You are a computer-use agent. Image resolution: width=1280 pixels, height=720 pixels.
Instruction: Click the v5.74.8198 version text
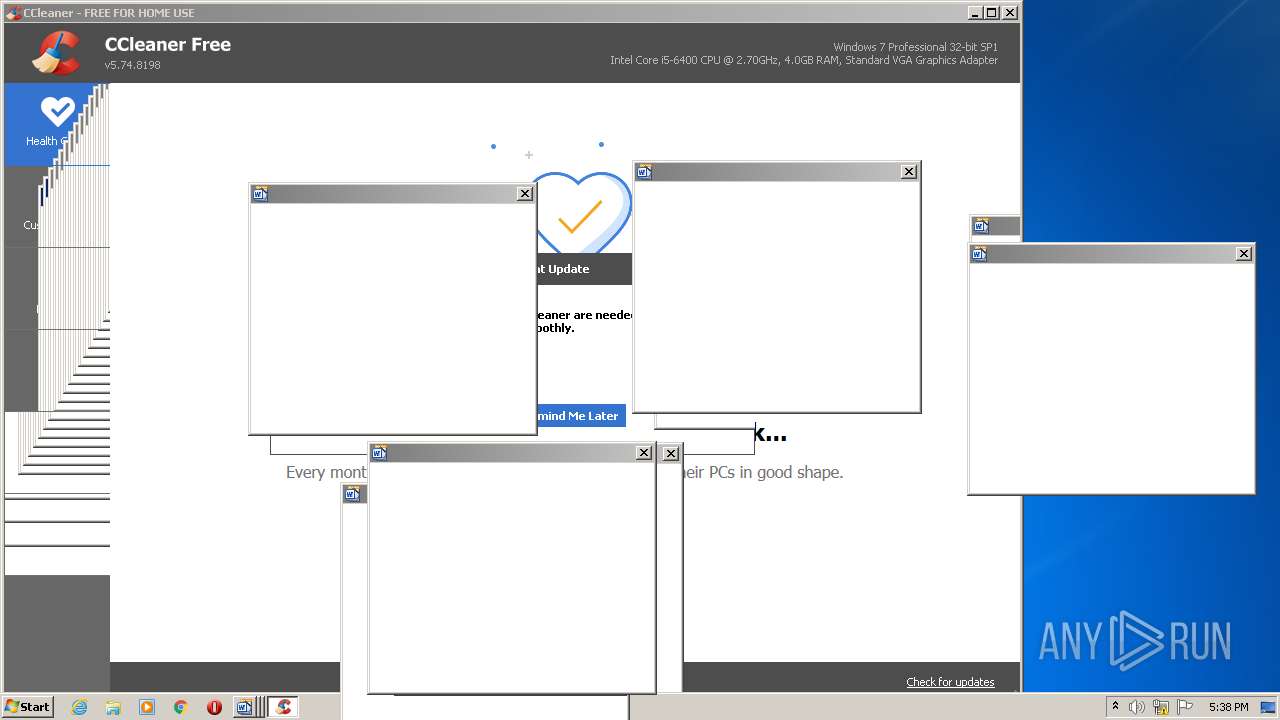coord(132,65)
